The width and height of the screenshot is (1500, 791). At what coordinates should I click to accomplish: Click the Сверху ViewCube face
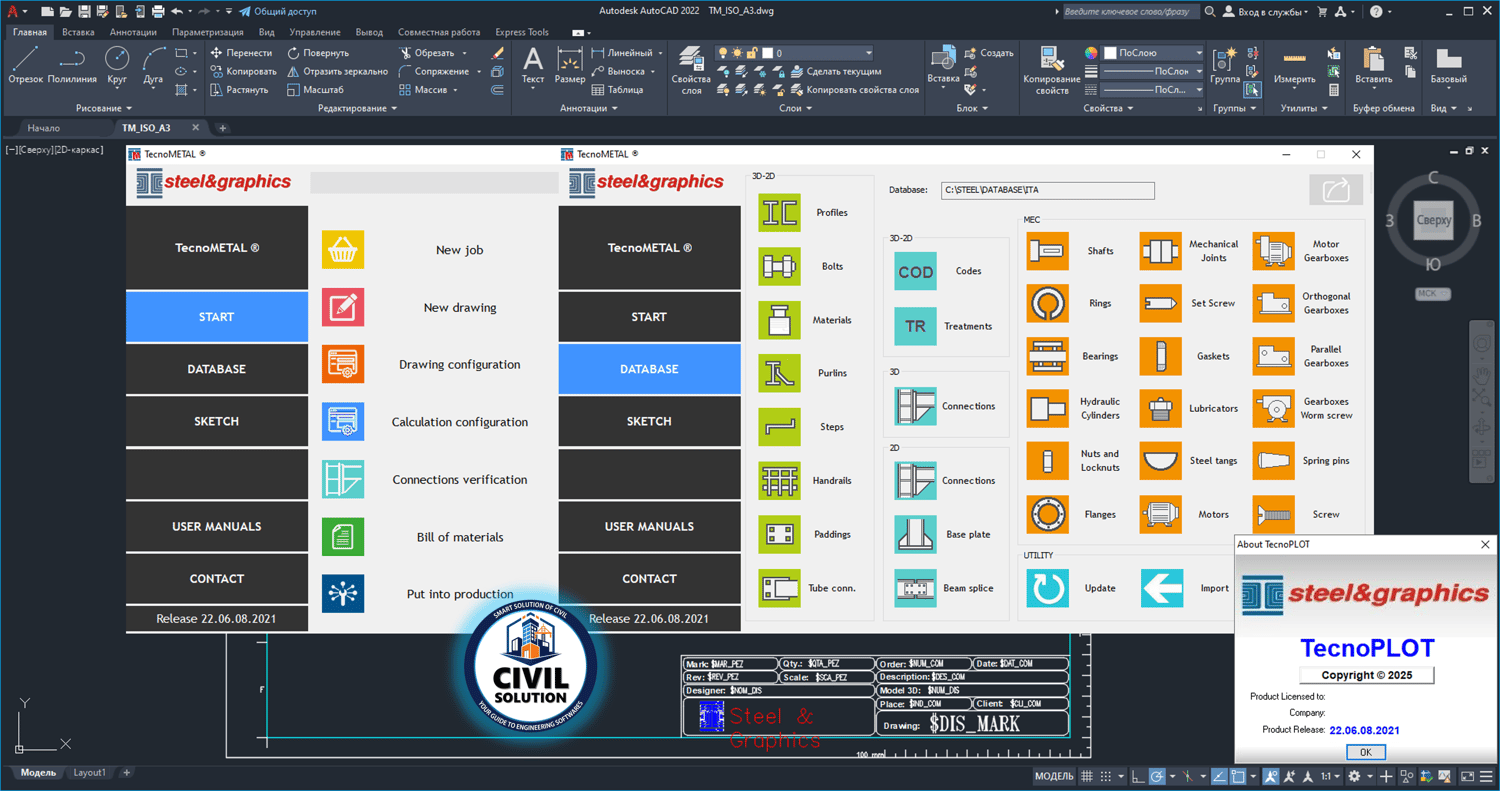[1434, 220]
